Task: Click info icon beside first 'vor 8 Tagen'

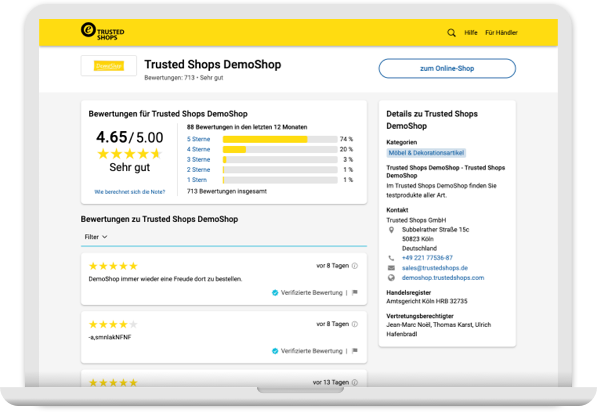Action: [x=355, y=266]
